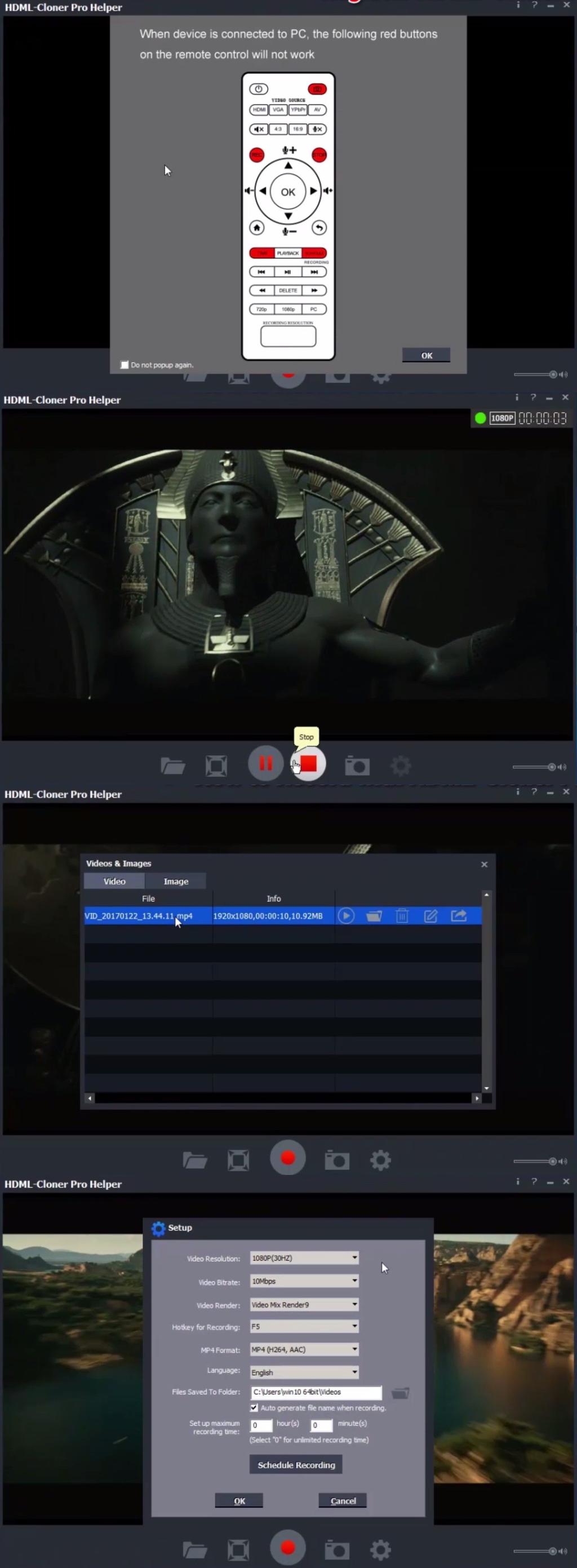Pause the ongoing recording

(265, 763)
